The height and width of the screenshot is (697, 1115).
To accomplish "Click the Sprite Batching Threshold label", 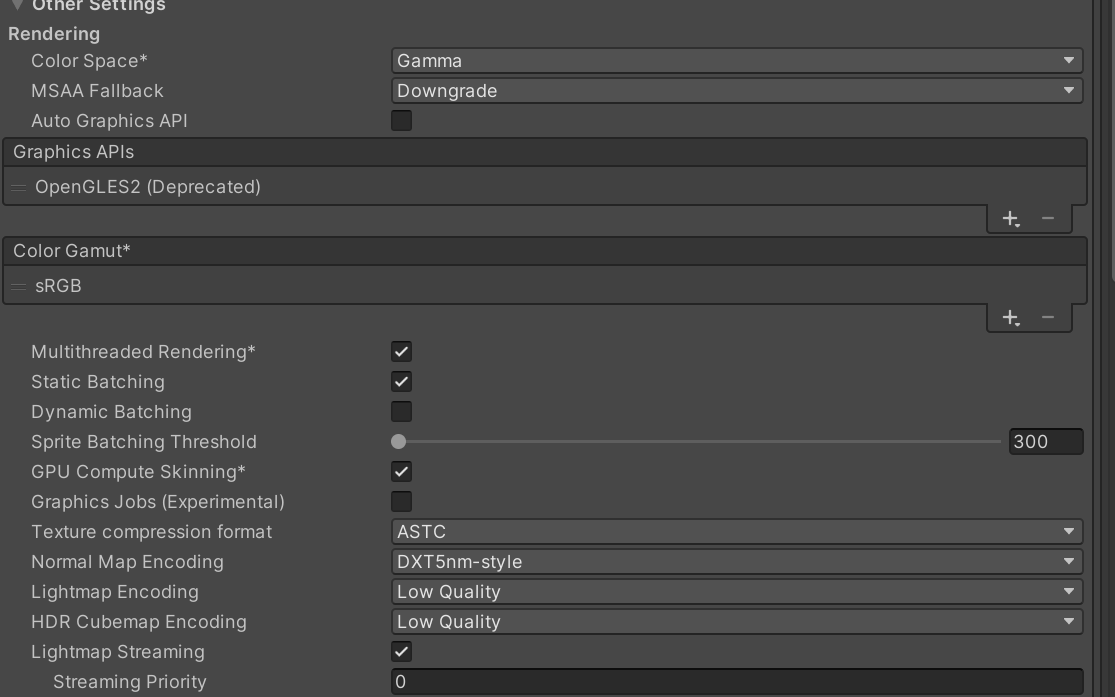I will click(x=144, y=442).
